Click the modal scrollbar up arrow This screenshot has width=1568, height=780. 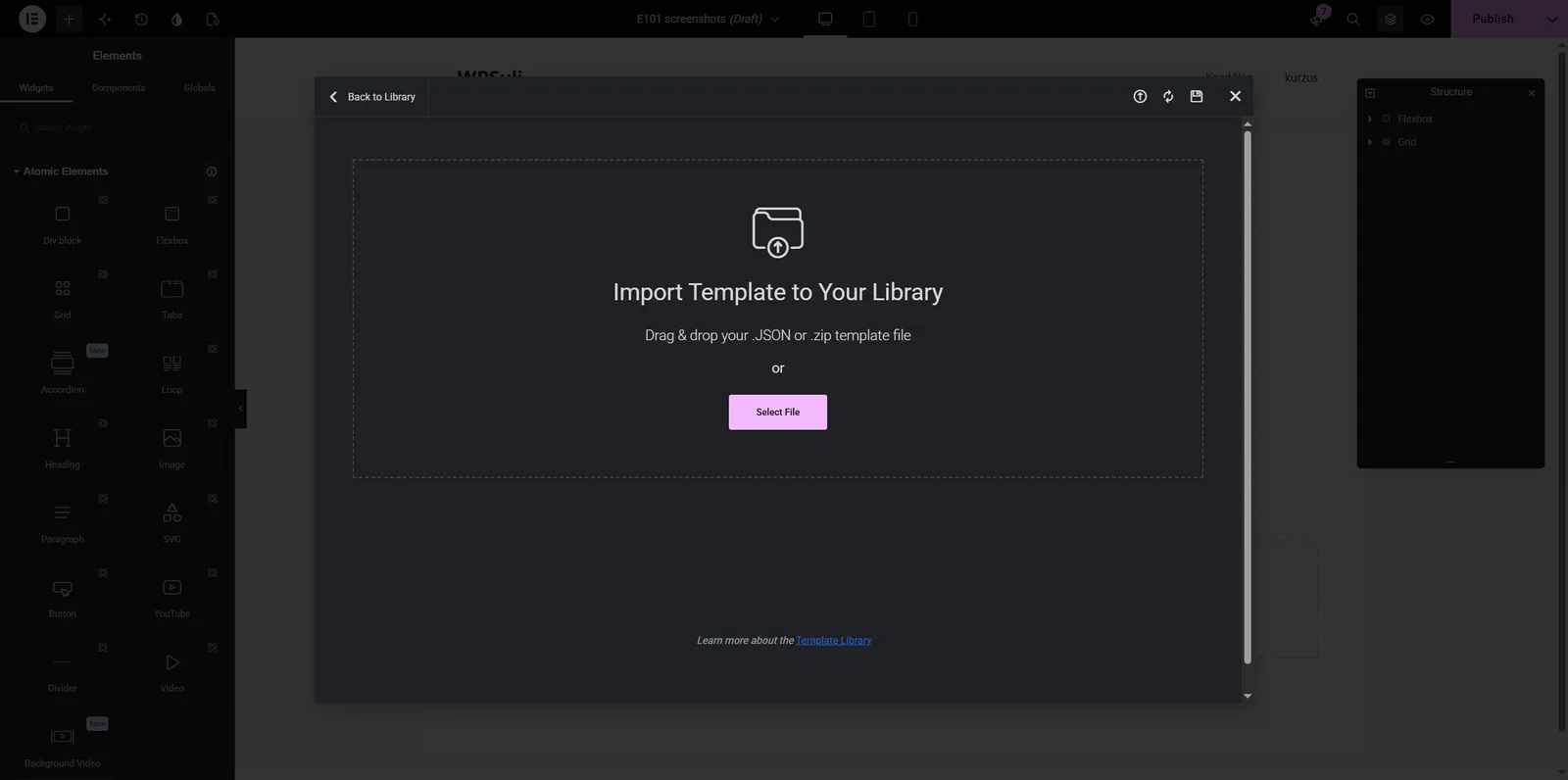tap(1248, 123)
